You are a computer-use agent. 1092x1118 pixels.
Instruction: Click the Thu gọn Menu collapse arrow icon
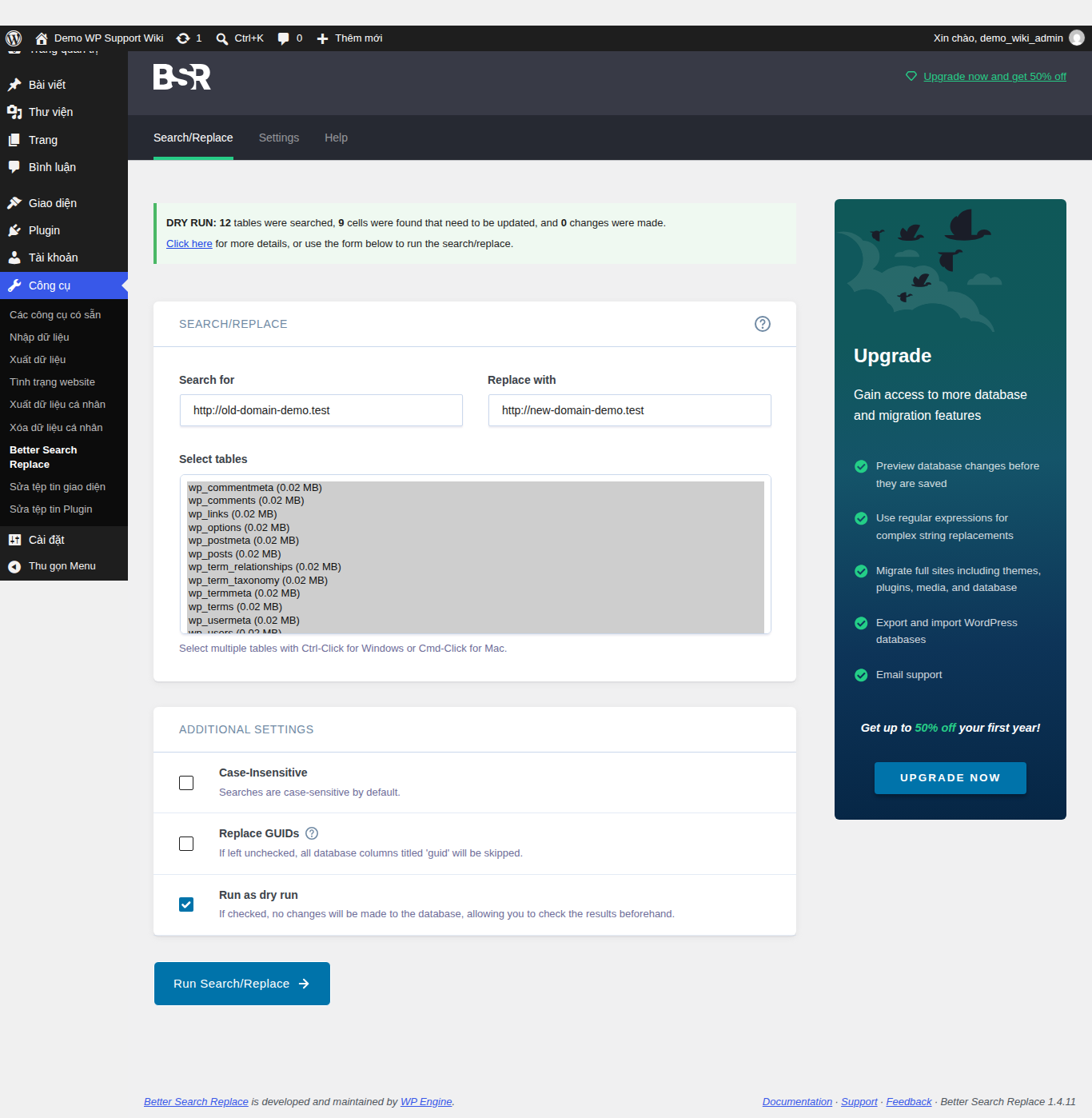[14, 566]
